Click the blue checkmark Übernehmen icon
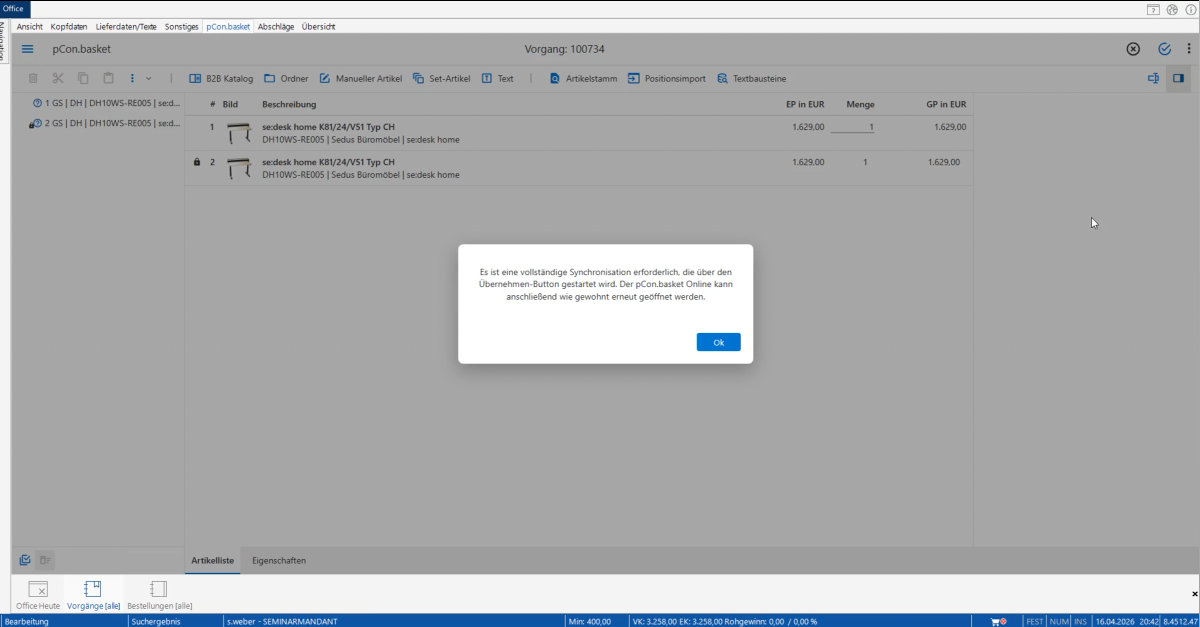Screen dimensions: 1200x627 pos(1164,49)
